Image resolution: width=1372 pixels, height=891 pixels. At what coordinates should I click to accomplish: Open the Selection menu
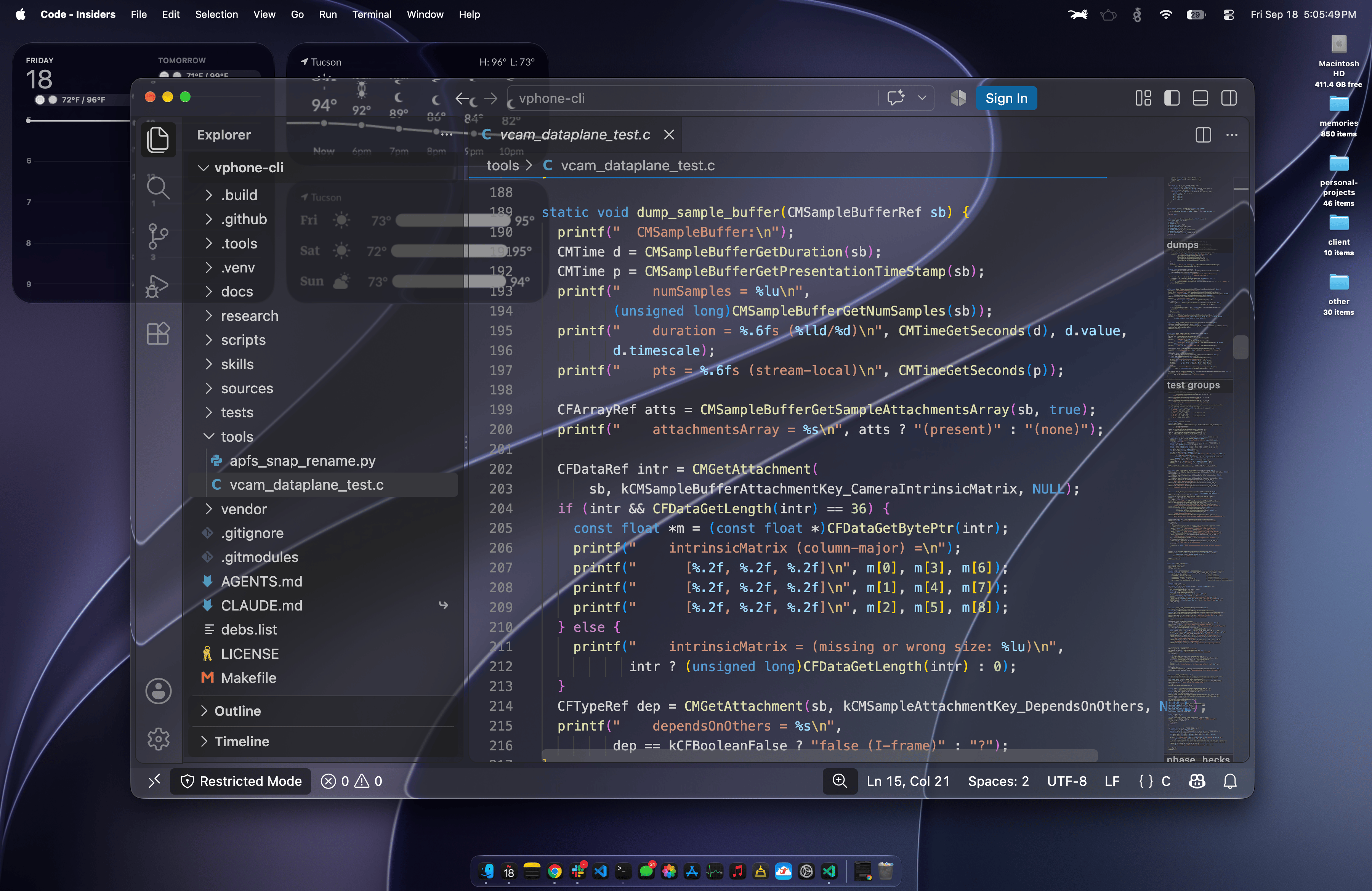point(216,14)
